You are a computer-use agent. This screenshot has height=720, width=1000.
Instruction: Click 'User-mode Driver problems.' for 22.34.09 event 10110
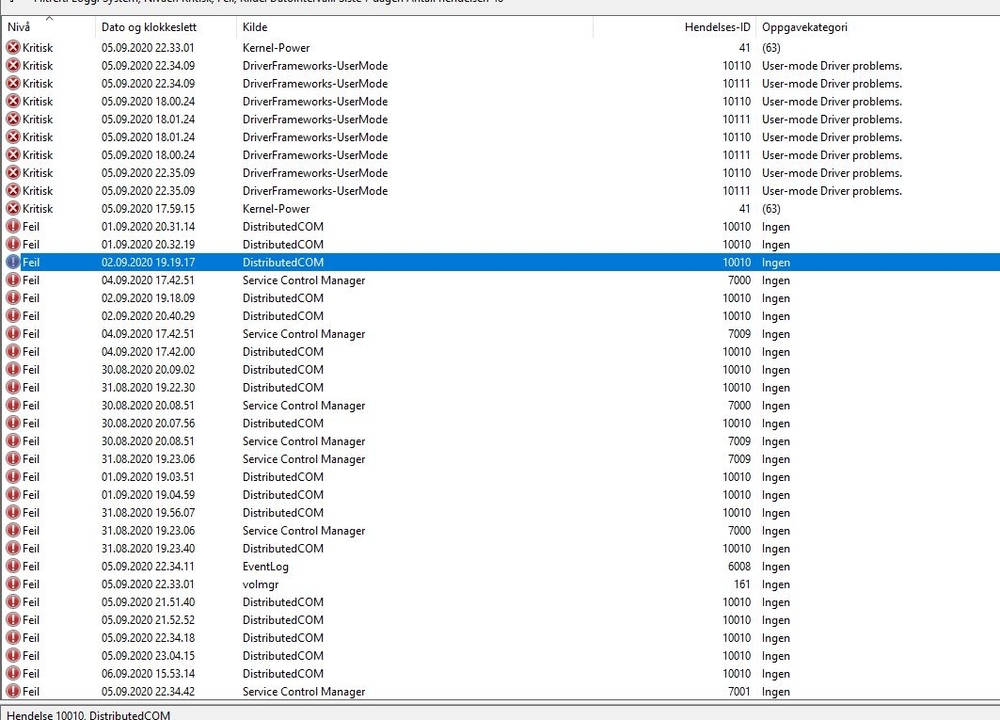(x=832, y=65)
